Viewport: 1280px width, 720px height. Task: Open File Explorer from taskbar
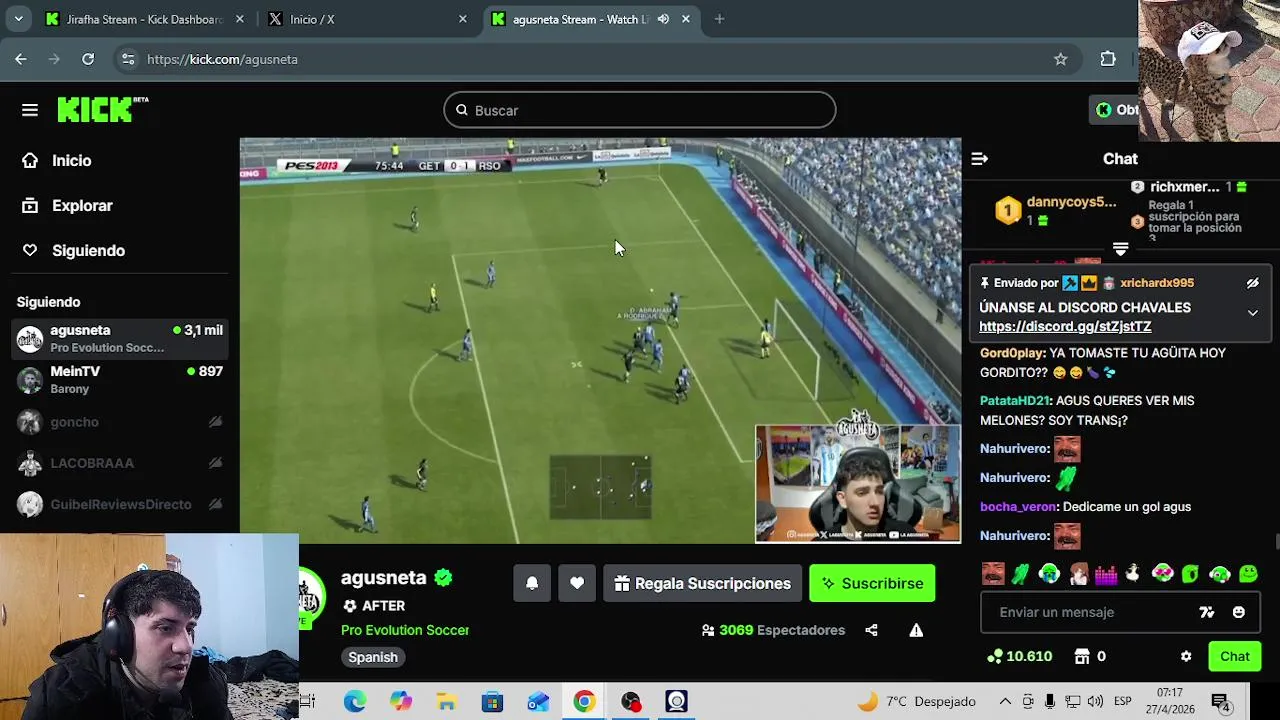(446, 701)
